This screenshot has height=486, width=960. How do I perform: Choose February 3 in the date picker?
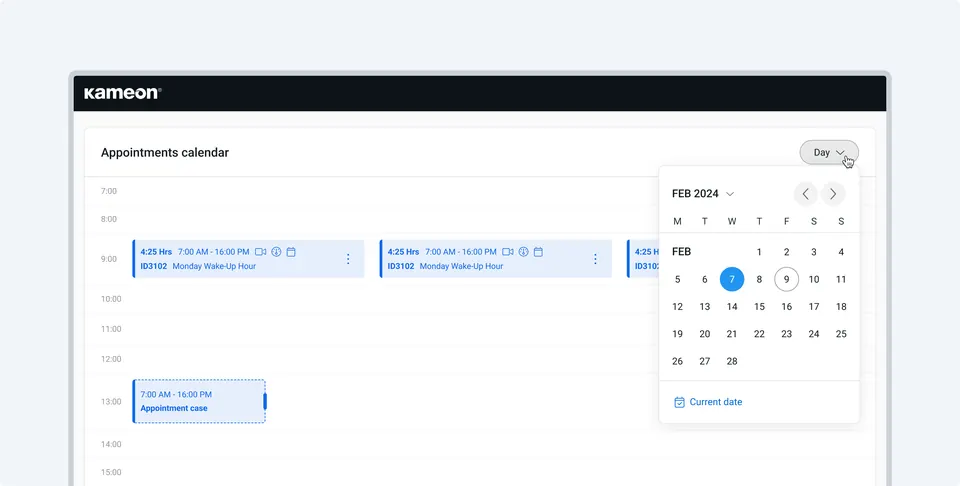tap(814, 252)
